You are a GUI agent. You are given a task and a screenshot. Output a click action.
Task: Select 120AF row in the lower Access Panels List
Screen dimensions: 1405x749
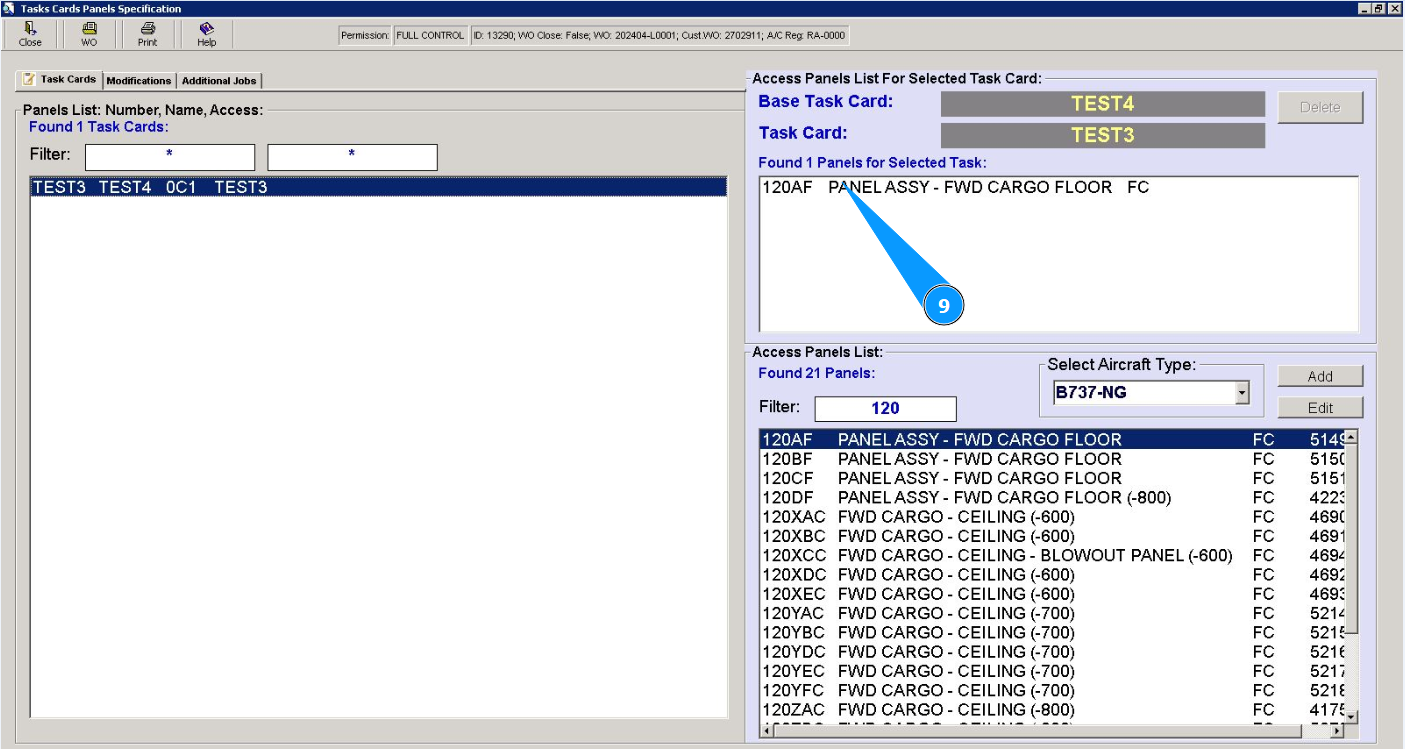coord(1052,439)
